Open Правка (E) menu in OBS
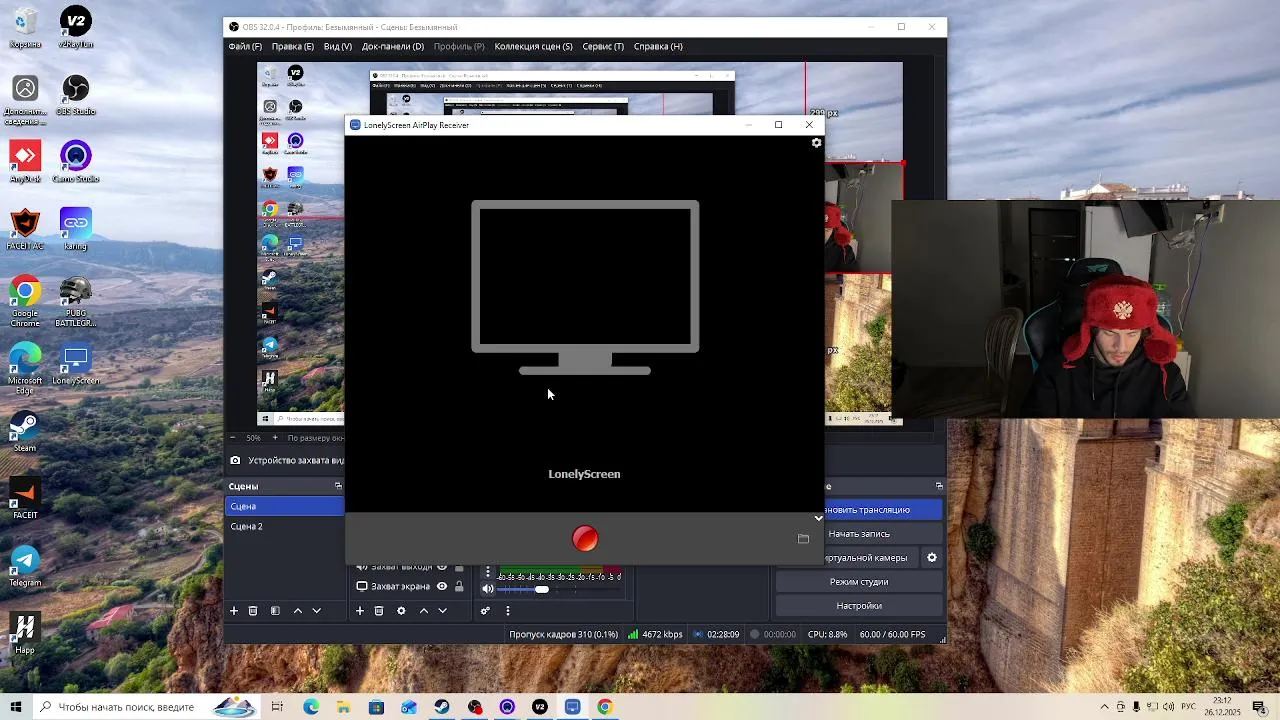Viewport: 1280px width, 720px height. (293, 46)
